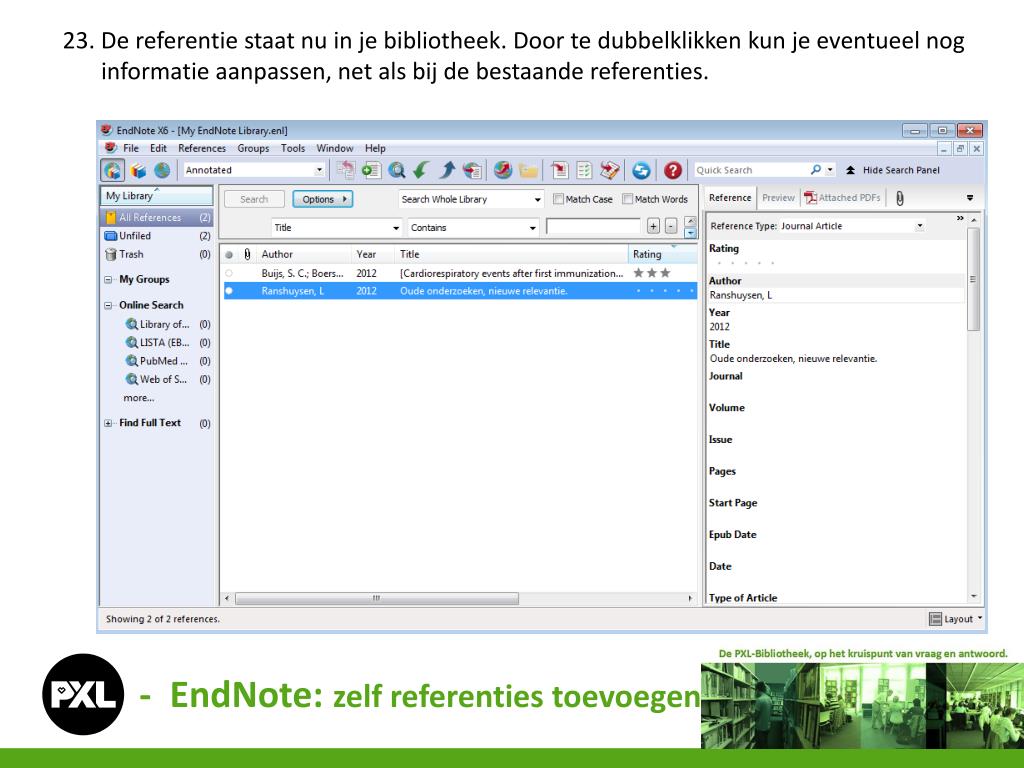
Task: Click the All References group icon
Action: (x=111, y=217)
